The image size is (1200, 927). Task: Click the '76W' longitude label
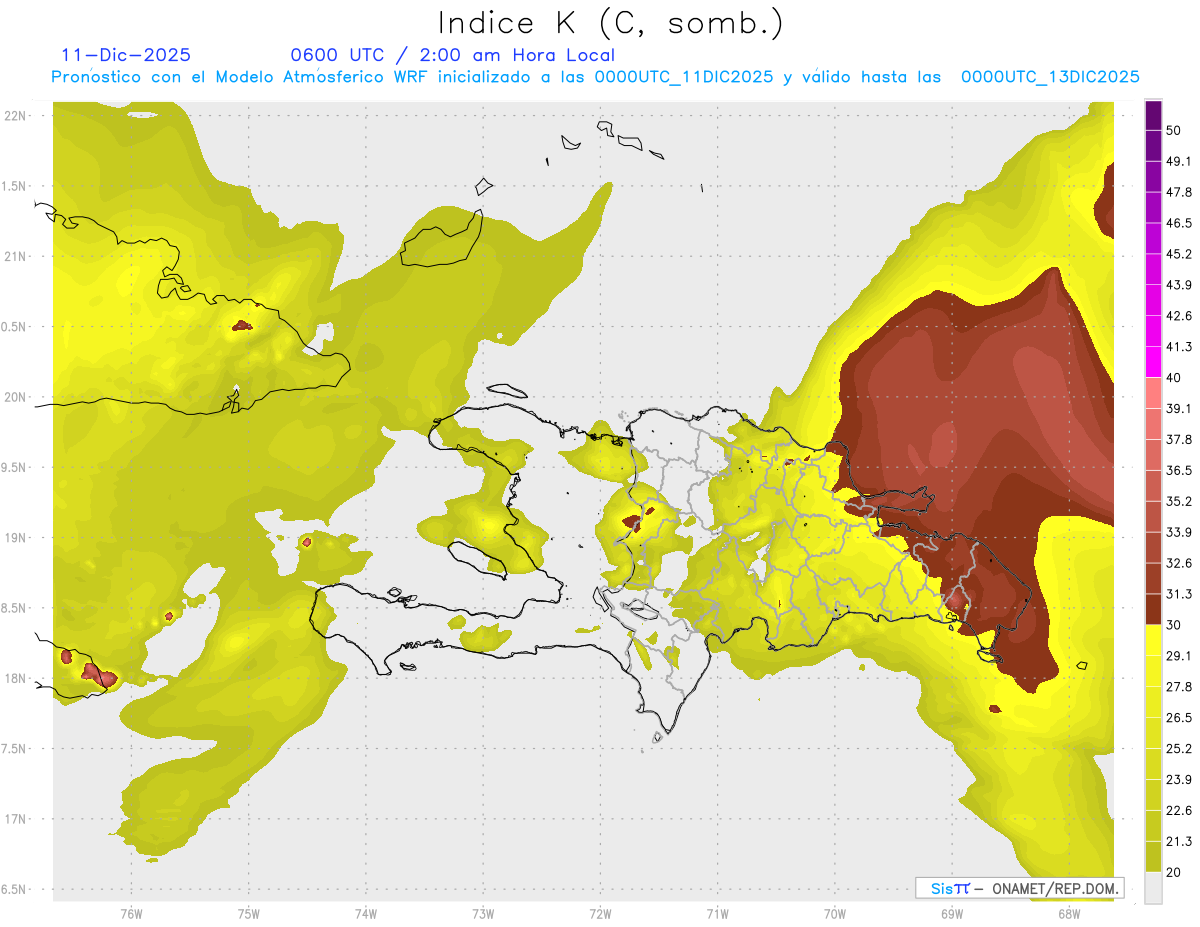click(131, 914)
